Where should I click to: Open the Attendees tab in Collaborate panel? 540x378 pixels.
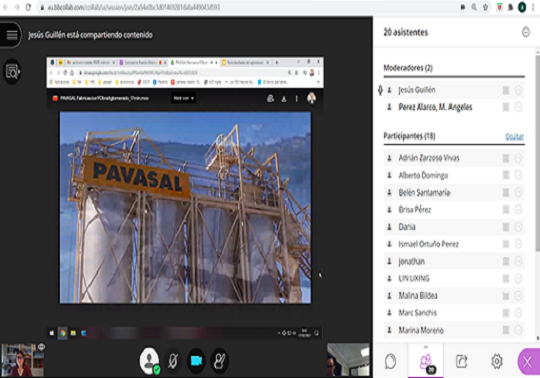(x=426, y=362)
